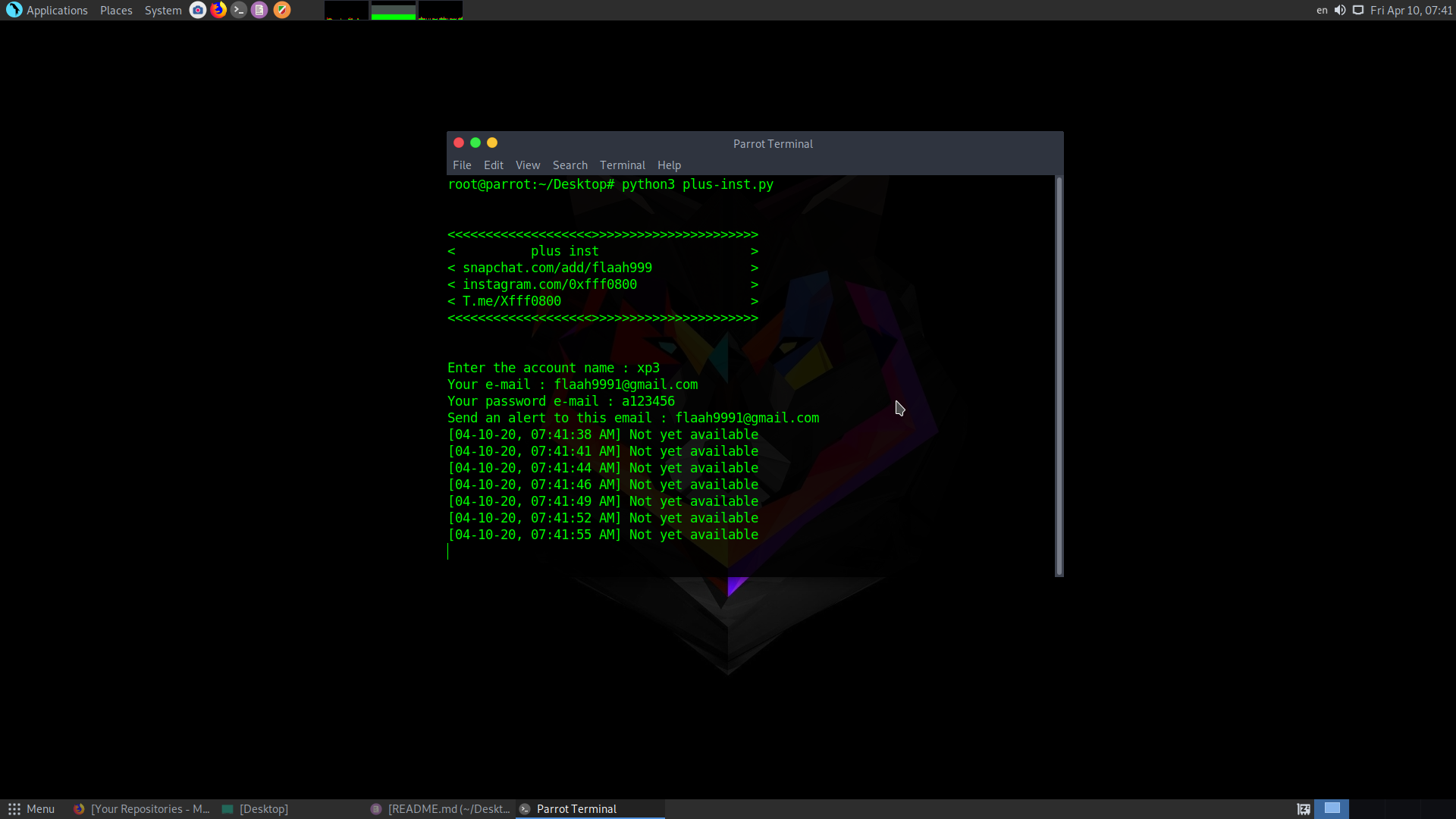Open the purple text editor launcher
The height and width of the screenshot is (819, 1456).
click(259, 10)
